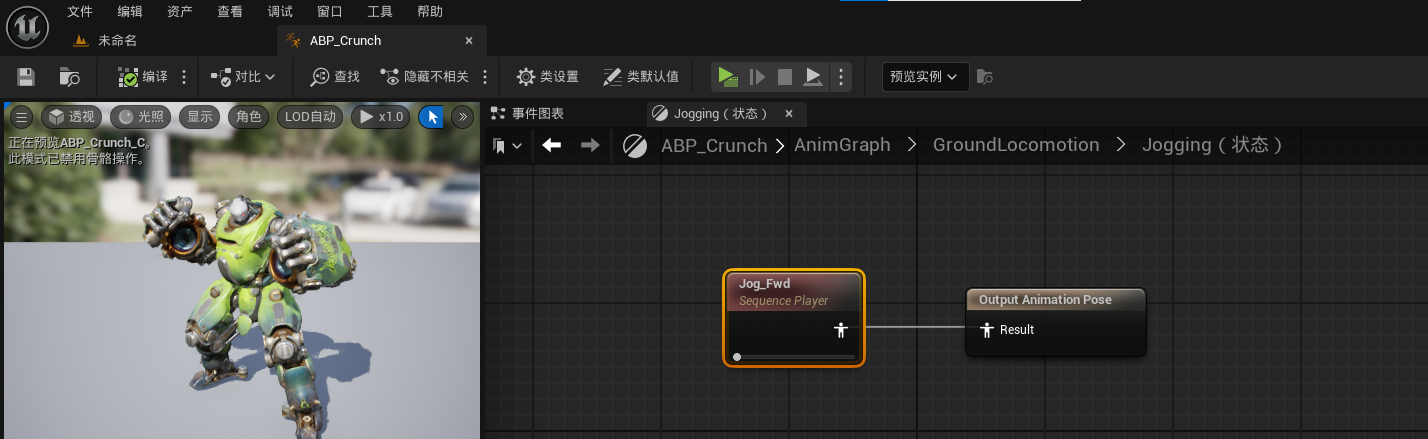The height and width of the screenshot is (439, 1428).
Task: Open the 对比 diff dropdown
Action: pos(243,77)
